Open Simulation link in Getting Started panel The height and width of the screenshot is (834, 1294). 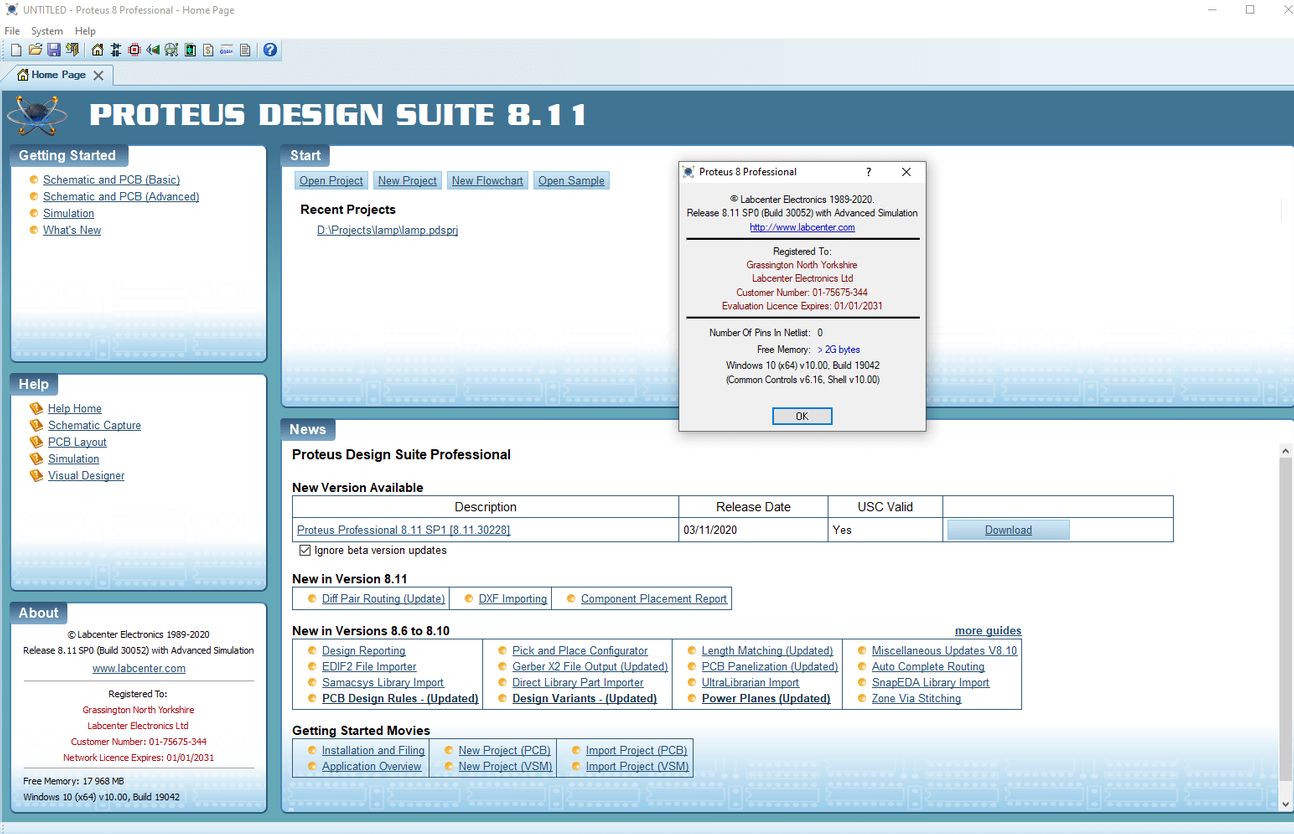[68, 214]
